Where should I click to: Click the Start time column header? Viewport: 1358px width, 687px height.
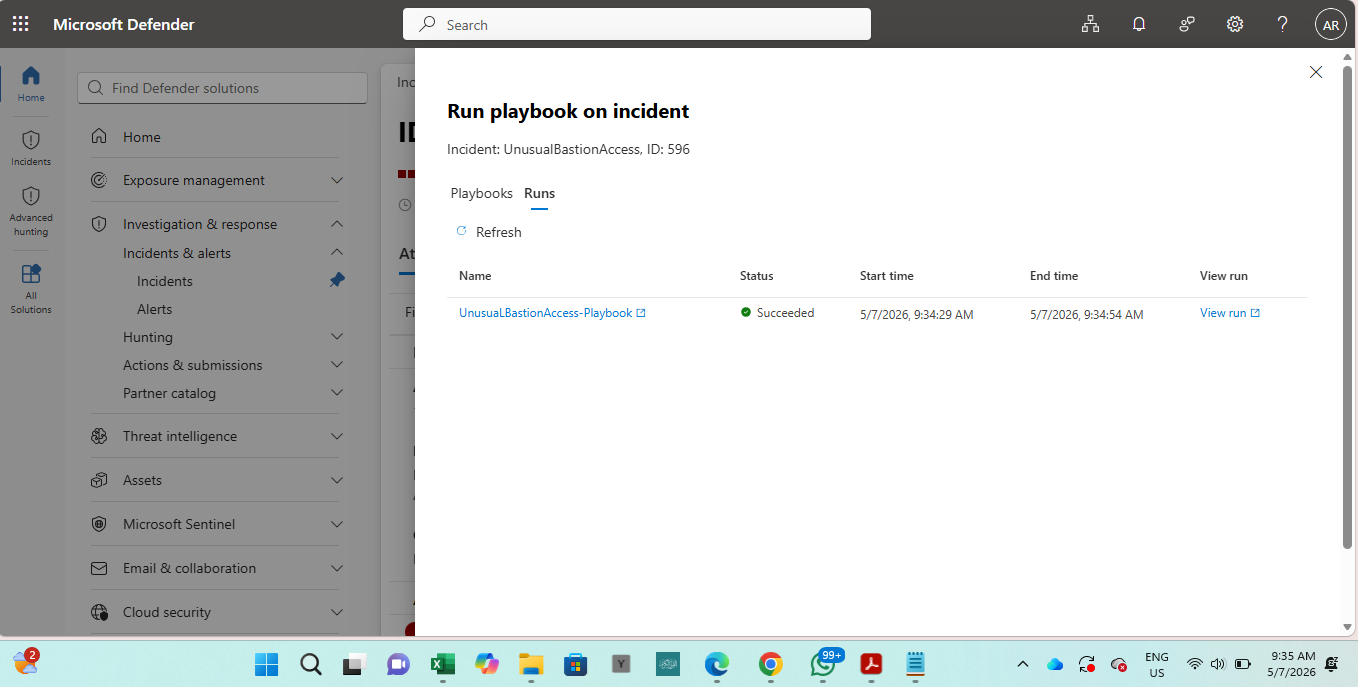tap(887, 276)
